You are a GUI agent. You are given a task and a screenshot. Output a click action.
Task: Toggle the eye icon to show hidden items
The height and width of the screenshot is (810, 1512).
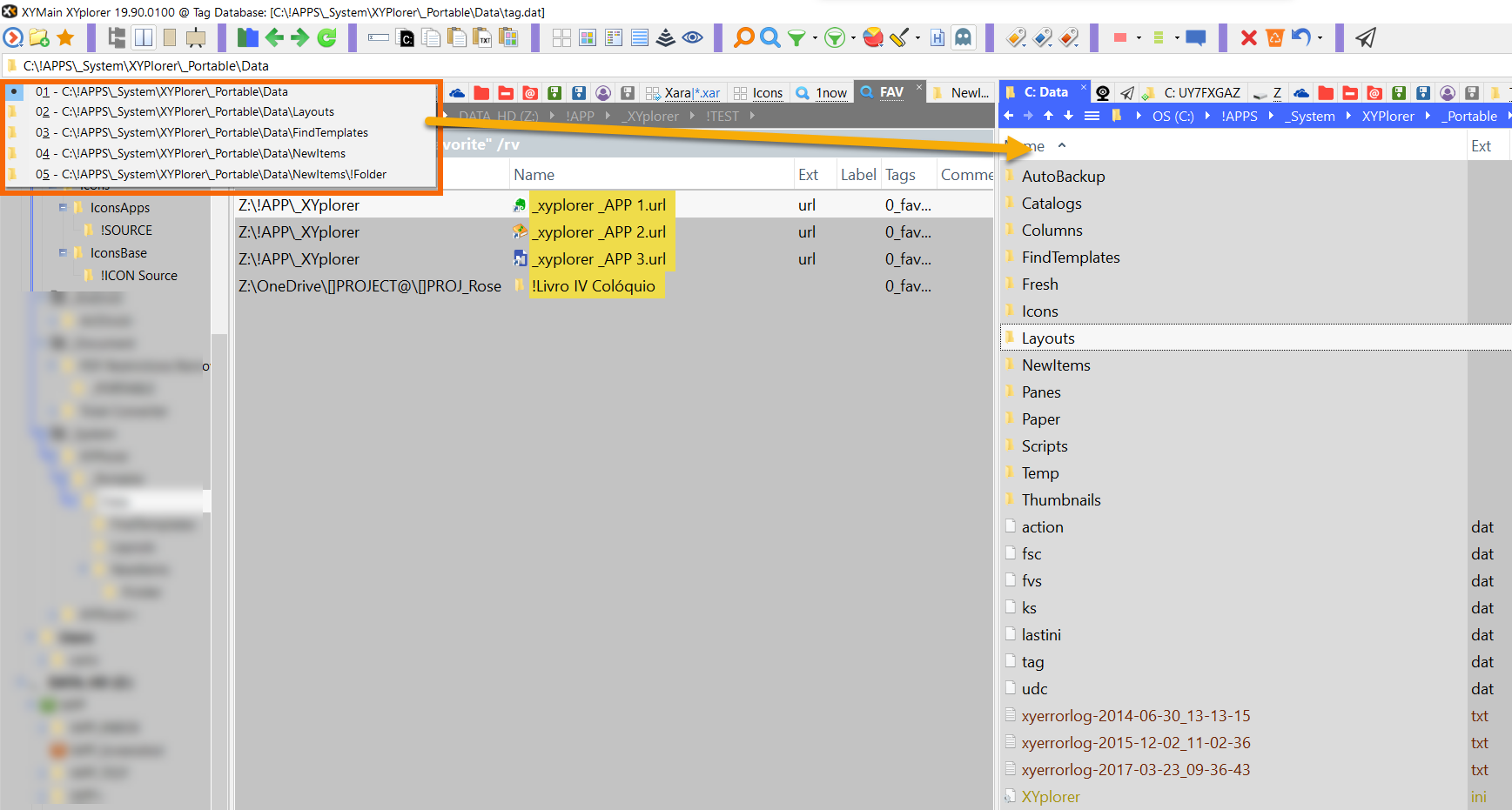(x=692, y=37)
